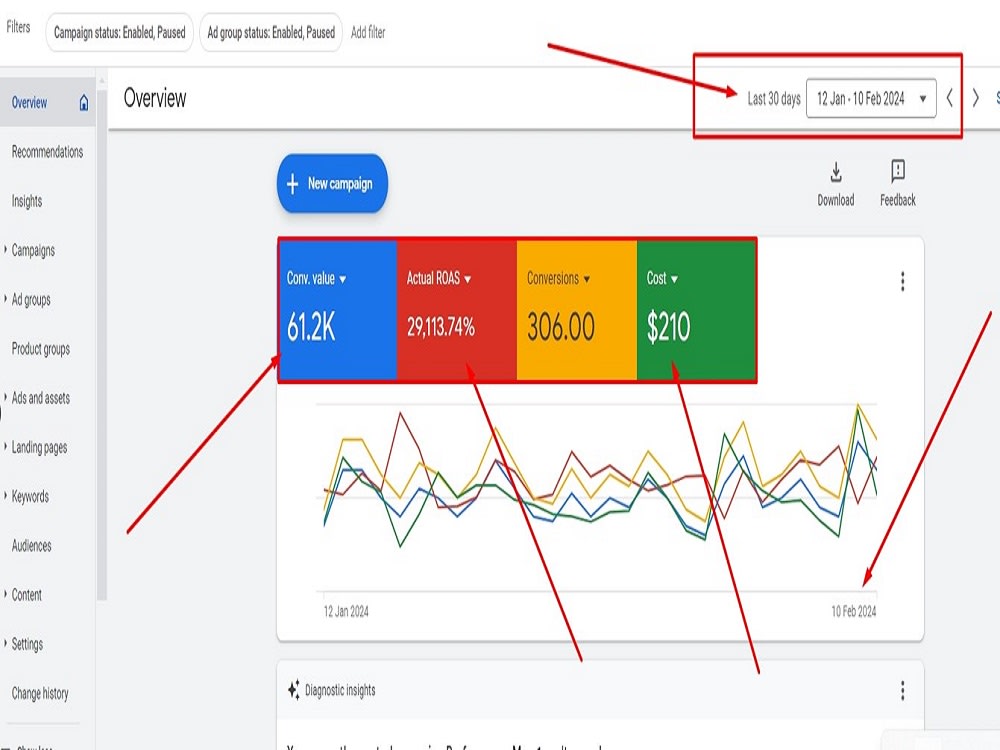Open Change history in the sidebar
The width and height of the screenshot is (1000, 750).
coord(40,693)
